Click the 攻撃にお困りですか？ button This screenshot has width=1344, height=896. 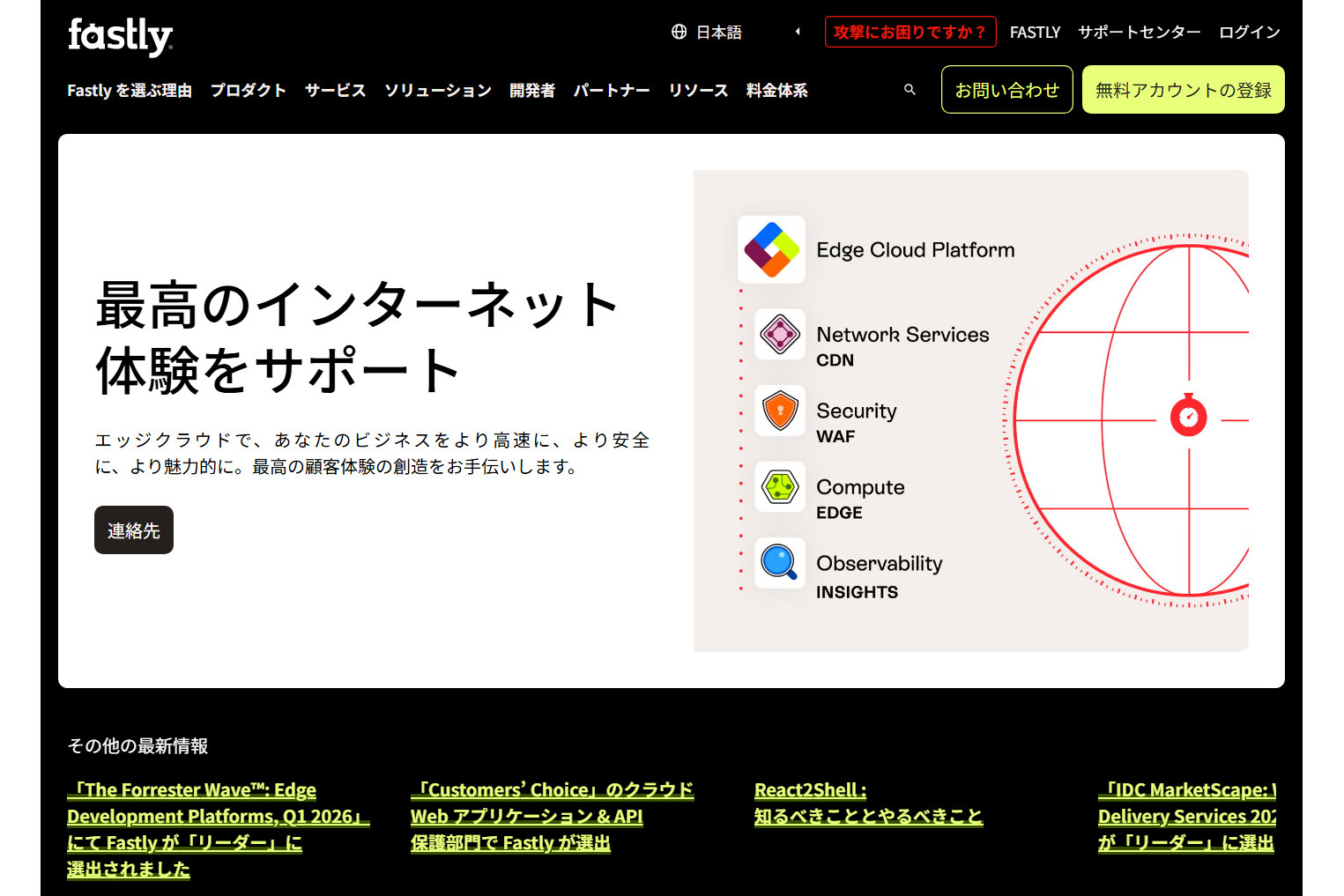tap(910, 32)
